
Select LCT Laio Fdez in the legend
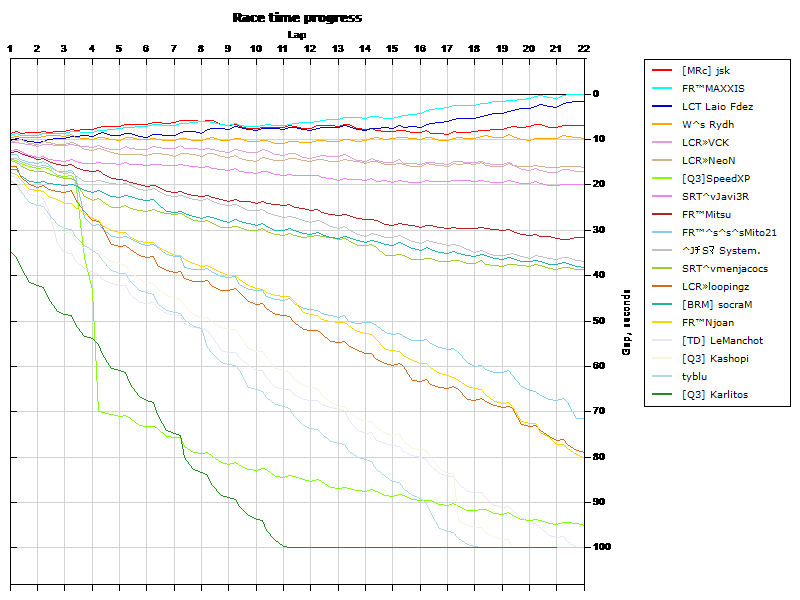pyautogui.click(x=717, y=106)
